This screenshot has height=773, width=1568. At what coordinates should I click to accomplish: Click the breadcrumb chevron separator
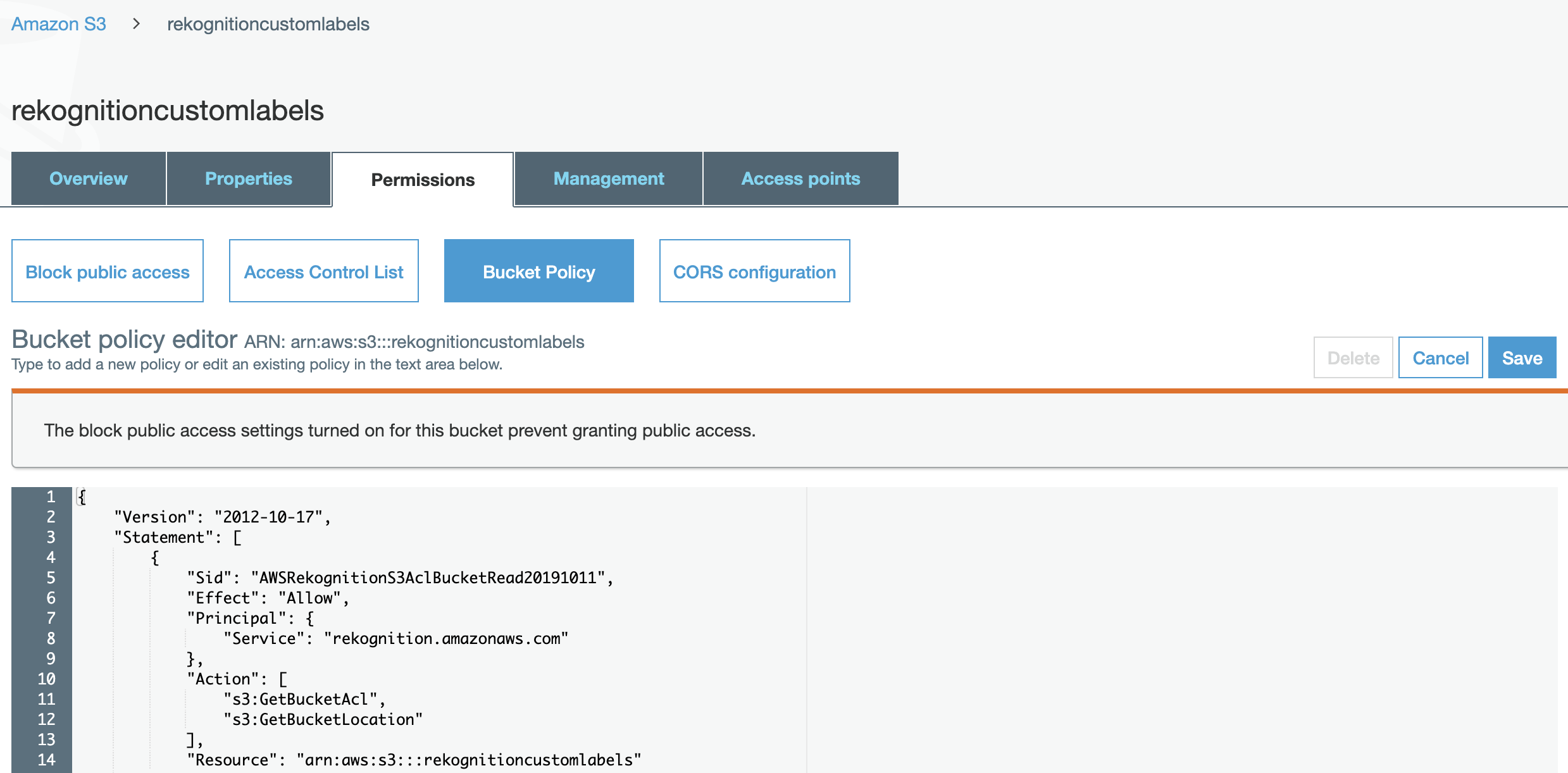(x=136, y=24)
